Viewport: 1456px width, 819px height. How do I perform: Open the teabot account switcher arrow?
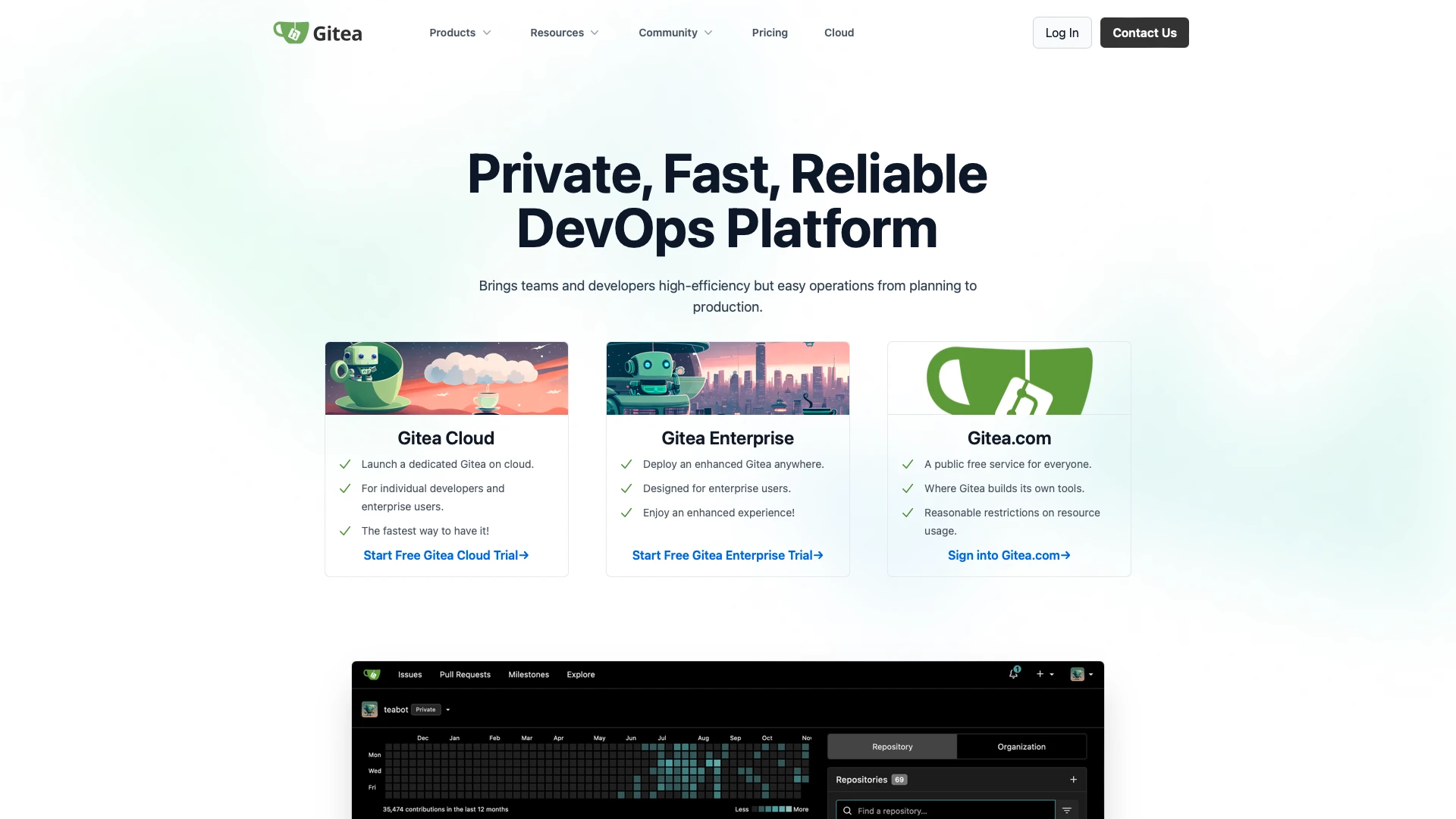(448, 710)
